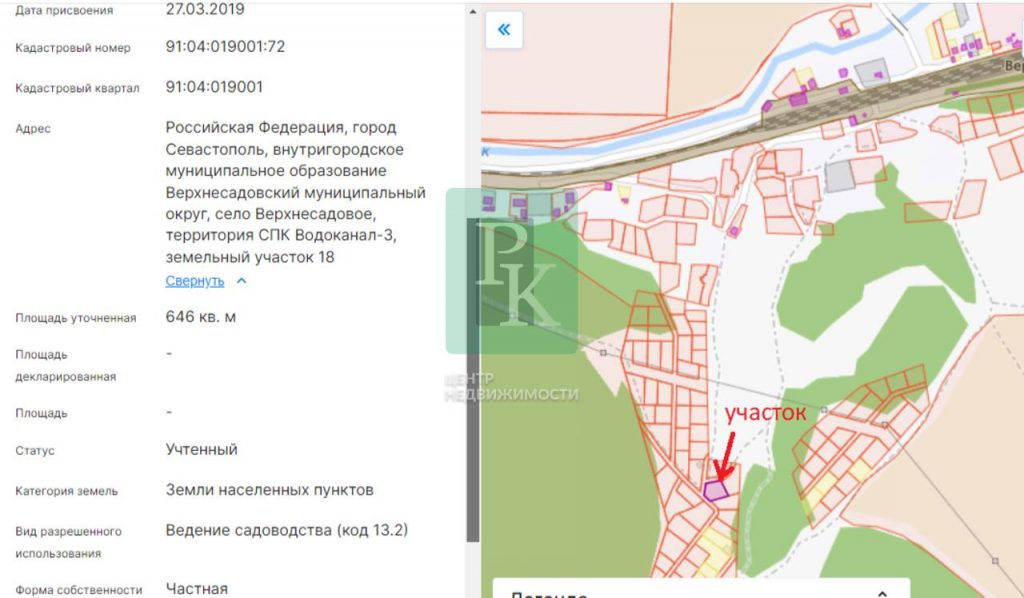Click the cadastral number 91:04:019001:72

(x=225, y=47)
